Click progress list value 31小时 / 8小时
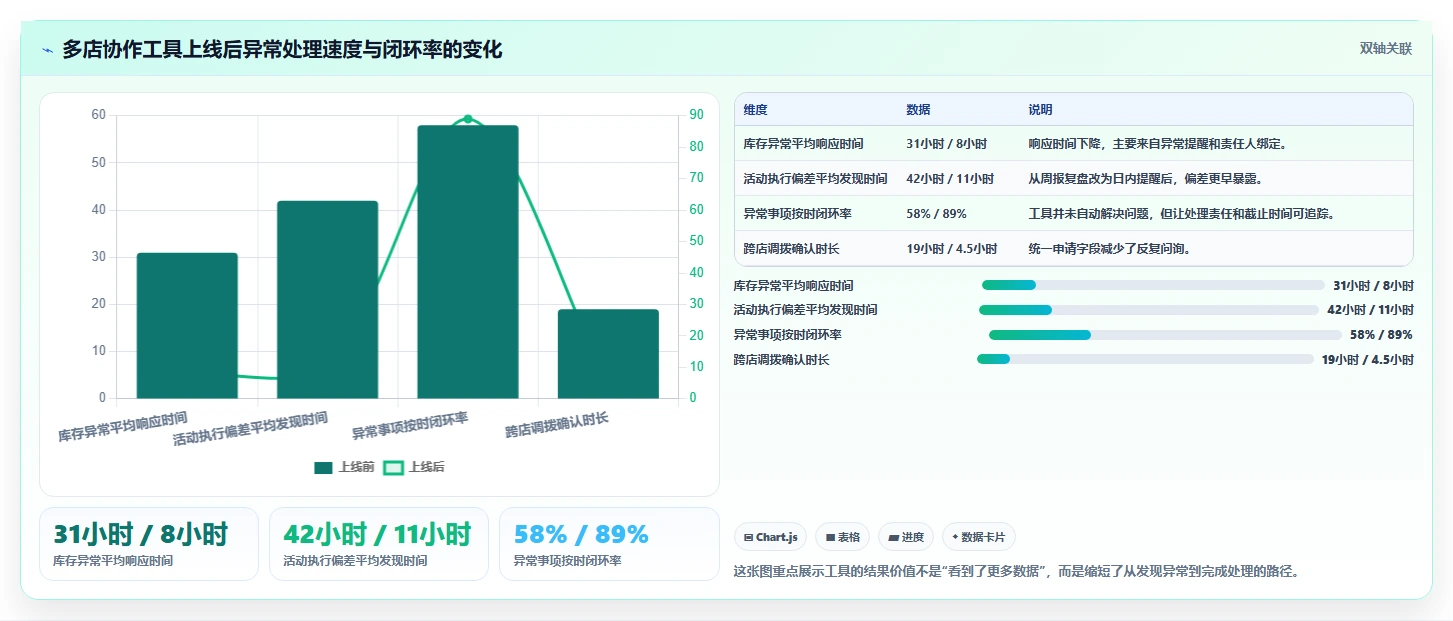 (x=1373, y=285)
